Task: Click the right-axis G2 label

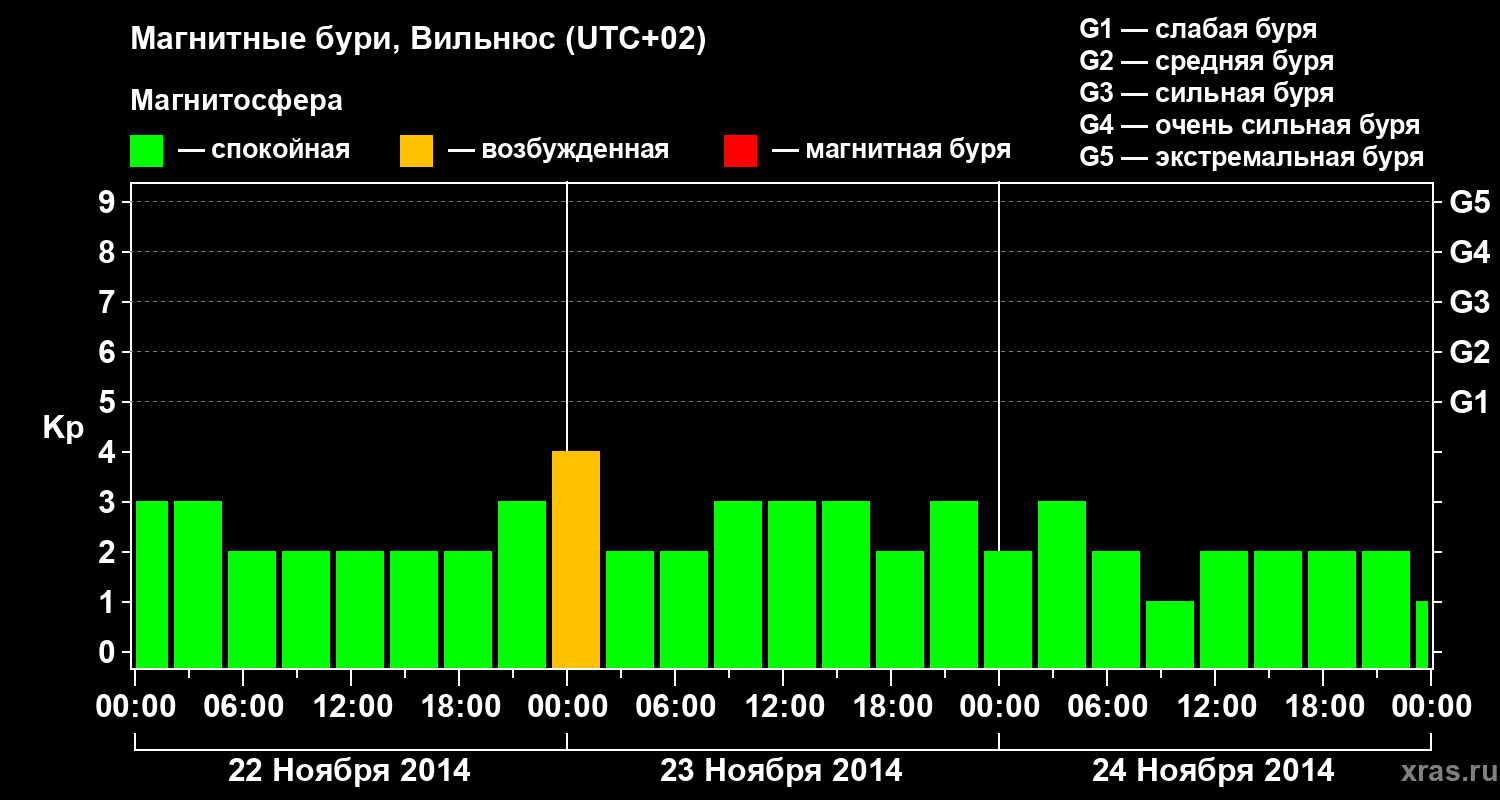Action: tap(1469, 353)
